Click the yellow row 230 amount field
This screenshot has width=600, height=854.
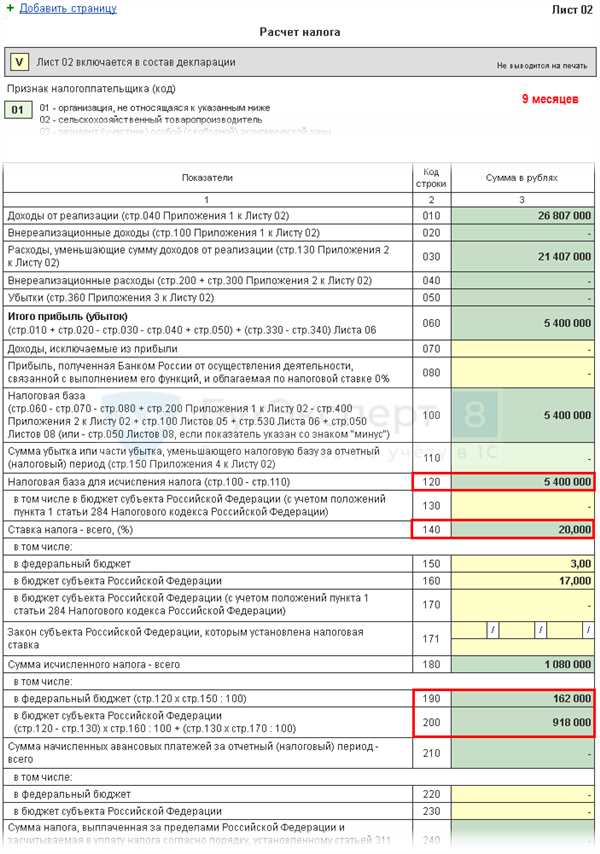[523, 811]
